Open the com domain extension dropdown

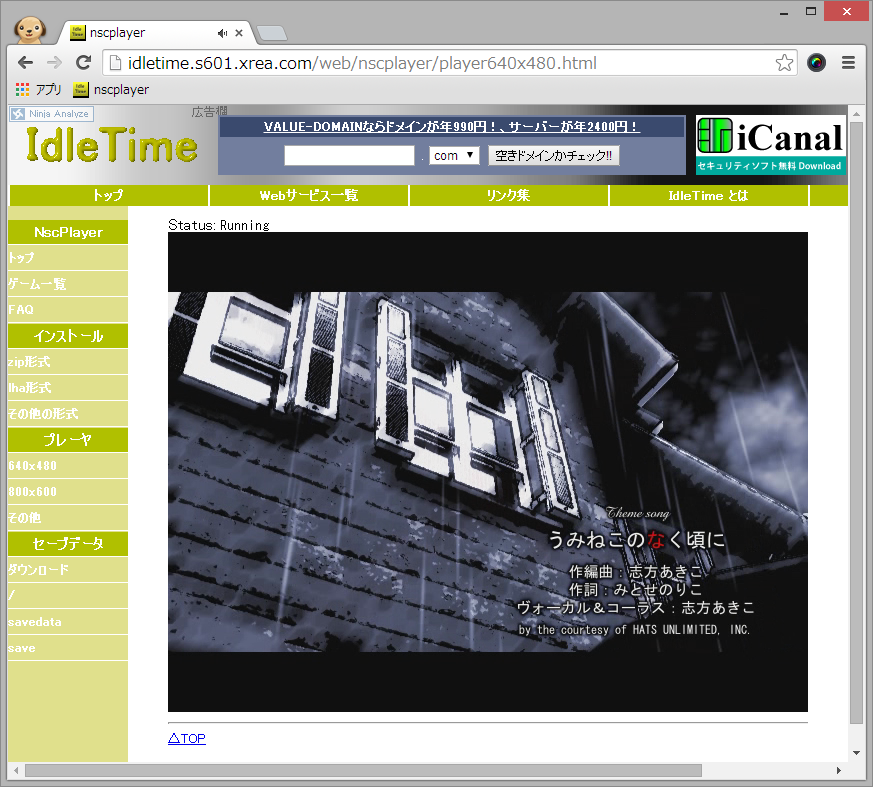[x=454, y=155]
